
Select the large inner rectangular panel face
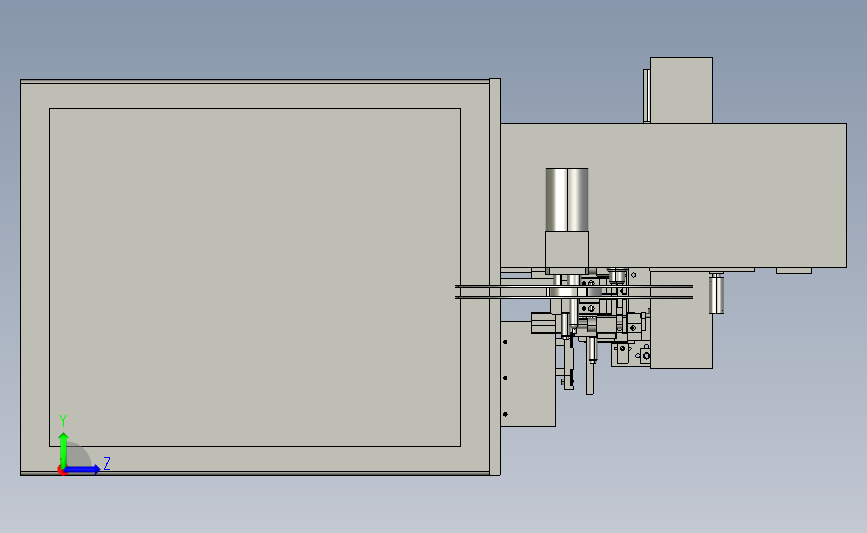click(x=255, y=277)
